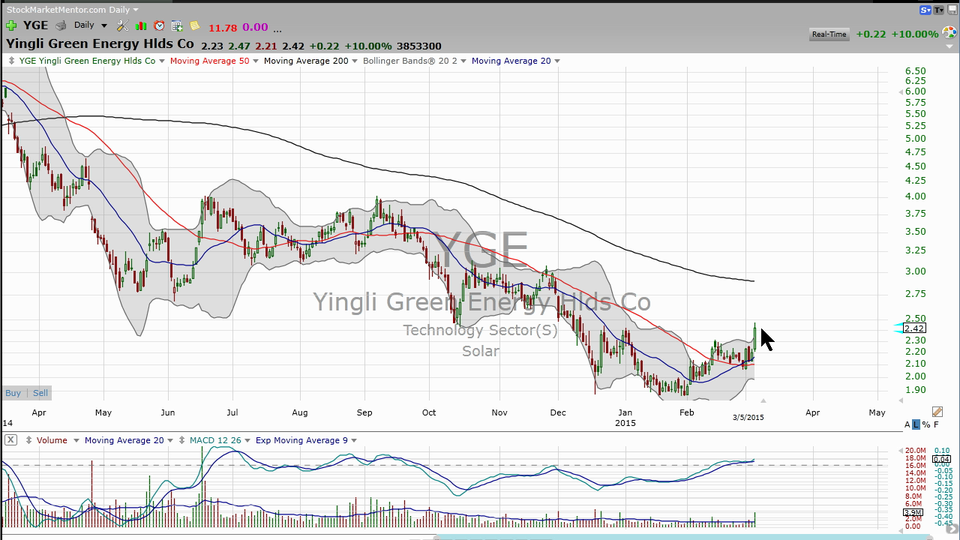
Task: Click the 3/5/2015 date marker
Action: (x=748, y=418)
